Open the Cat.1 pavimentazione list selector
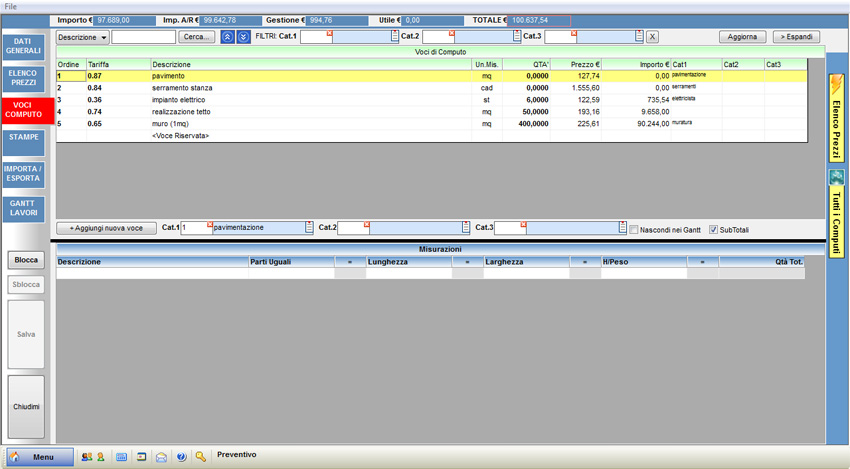The image size is (850, 469). pyautogui.click(x=309, y=228)
